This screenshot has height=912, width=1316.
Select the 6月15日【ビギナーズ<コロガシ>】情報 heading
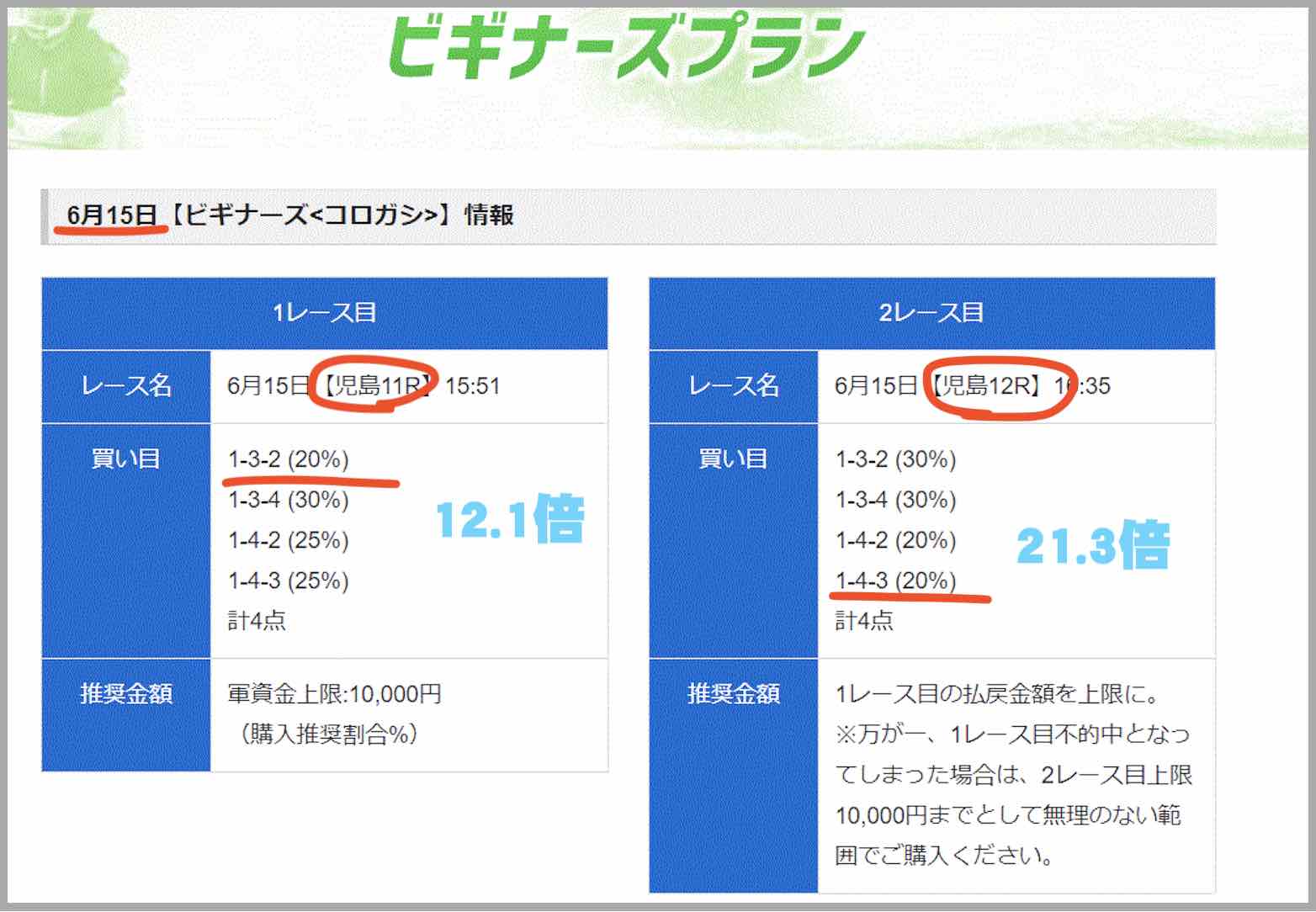290,215
